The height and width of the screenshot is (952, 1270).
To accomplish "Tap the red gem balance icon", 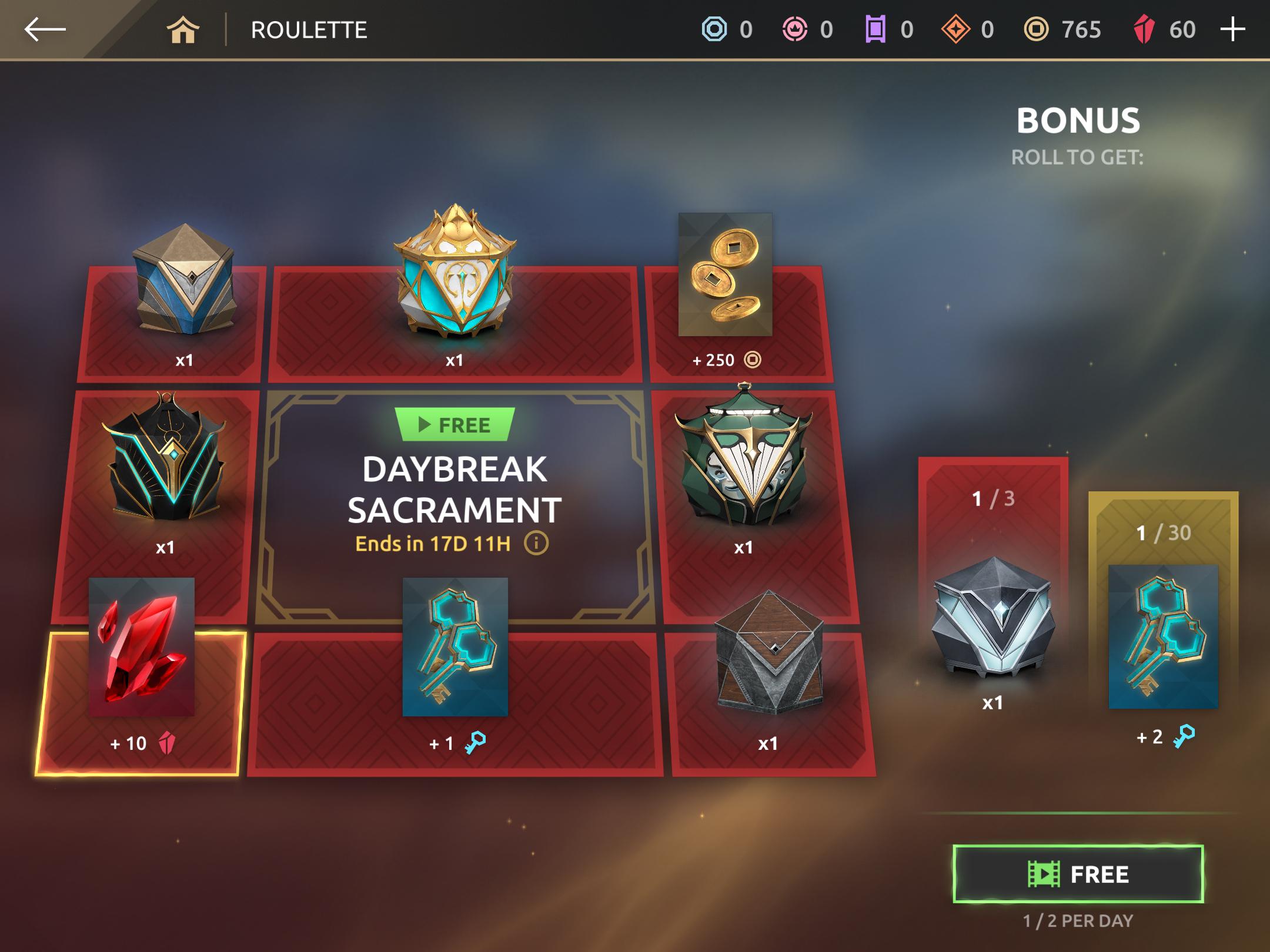I will (1144, 29).
